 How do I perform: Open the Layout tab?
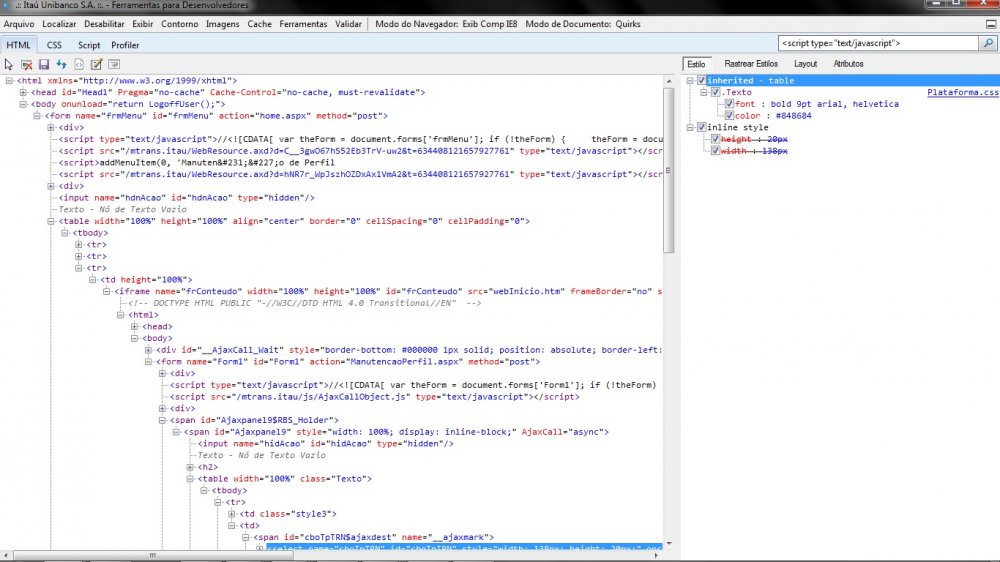(x=805, y=64)
